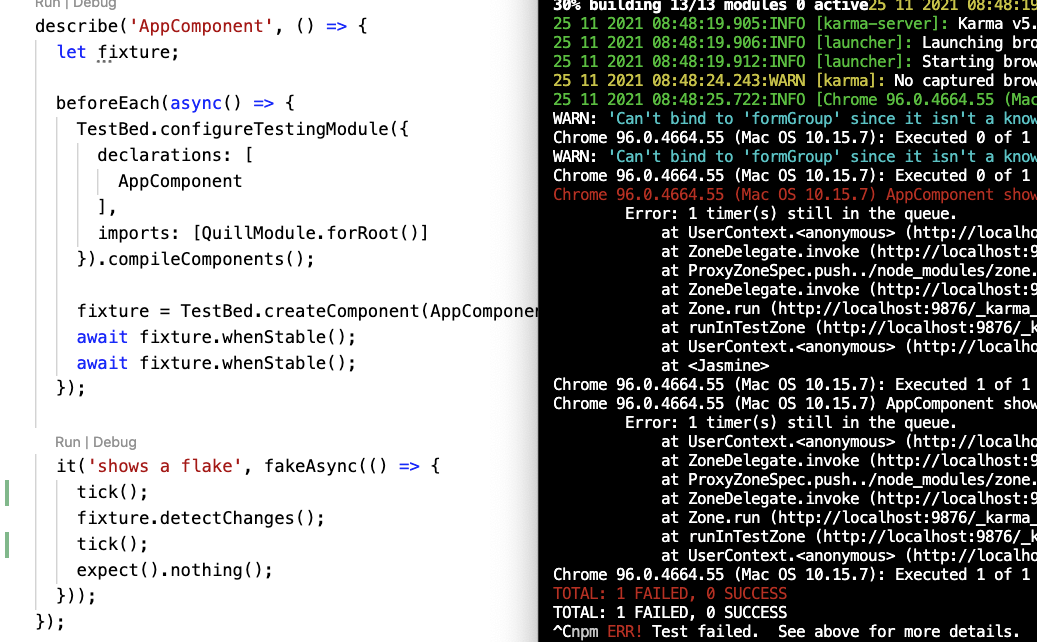Click the yellow WARN [karma] No captured line
The height and width of the screenshot is (642, 1037).
[x=794, y=81]
